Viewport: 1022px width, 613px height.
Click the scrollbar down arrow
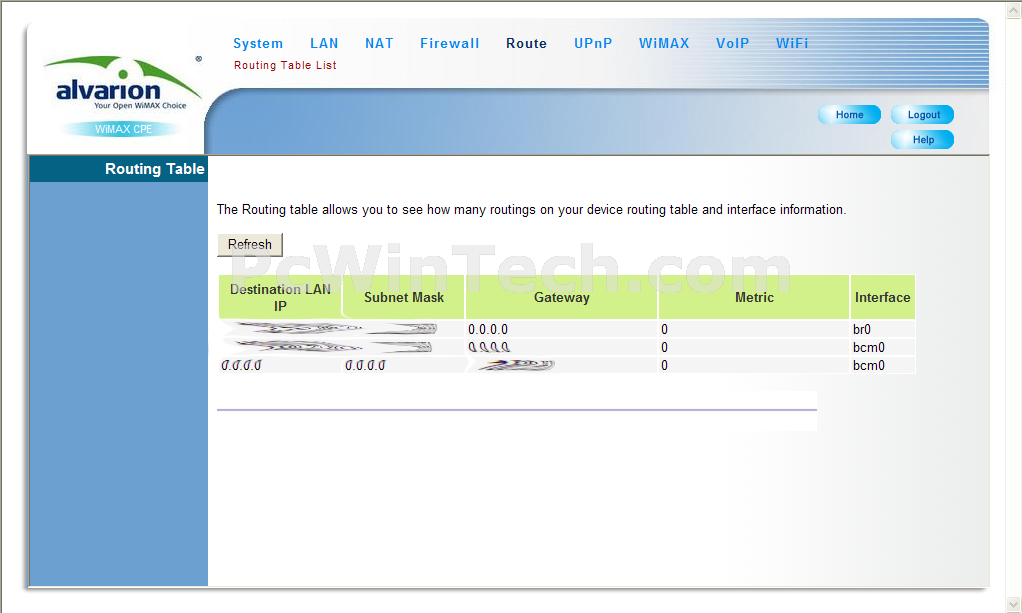[1014, 604]
